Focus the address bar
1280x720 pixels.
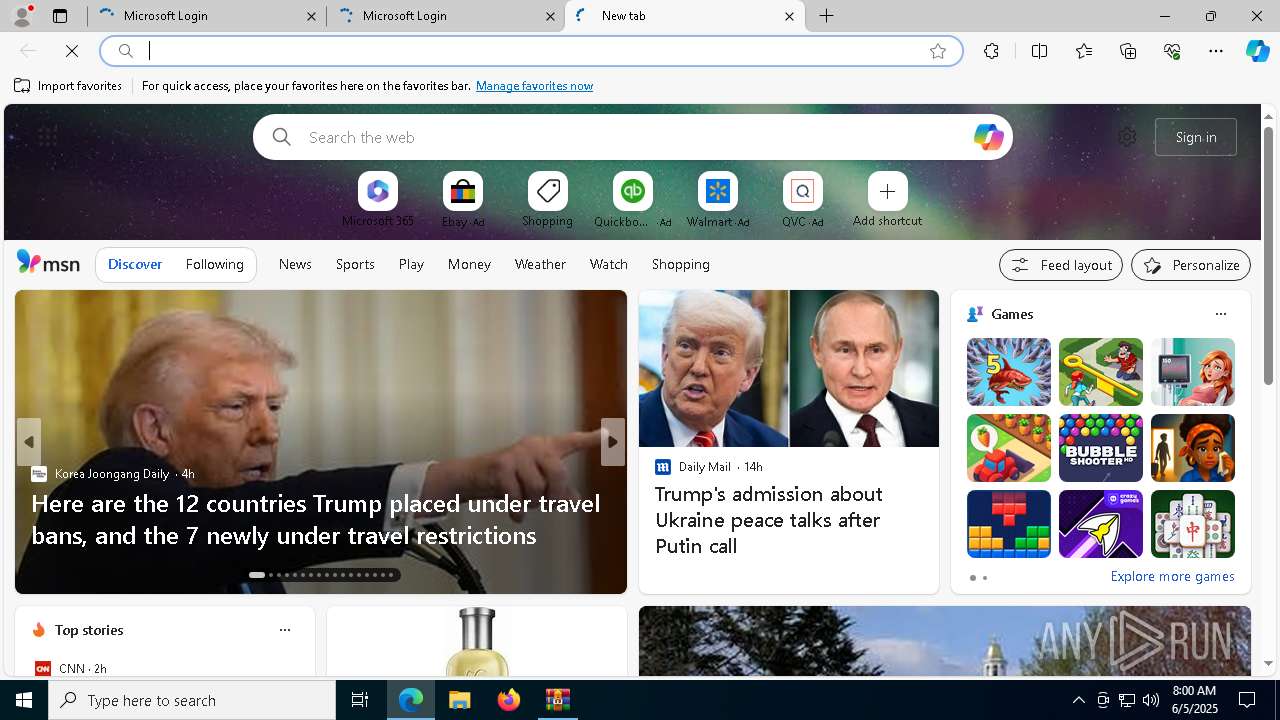click(530, 51)
